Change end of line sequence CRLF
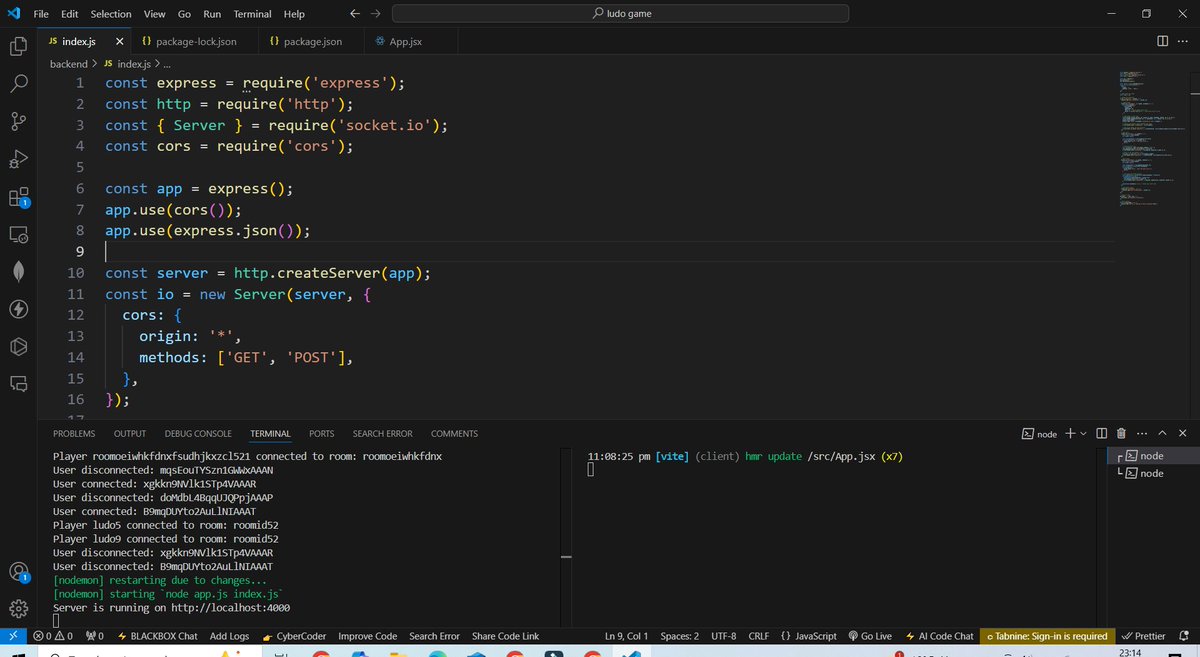Image resolution: width=1200 pixels, height=657 pixels. pos(758,636)
